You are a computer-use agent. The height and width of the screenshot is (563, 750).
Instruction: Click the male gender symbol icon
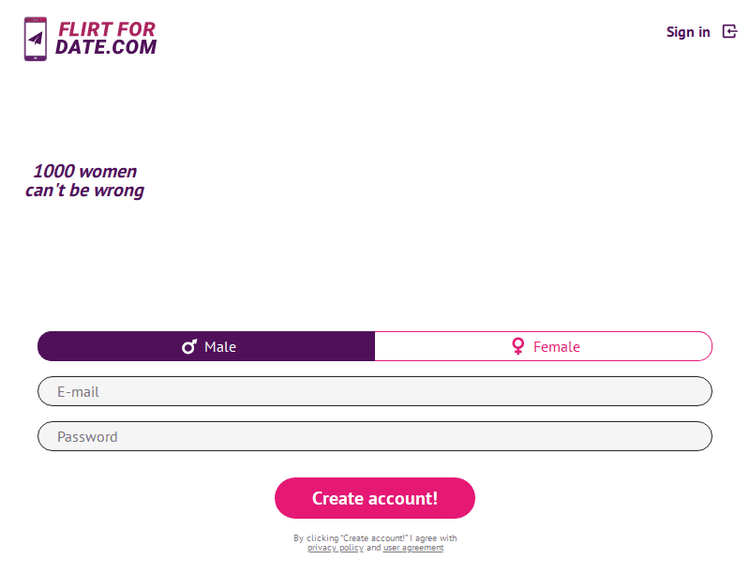click(189, 347)
